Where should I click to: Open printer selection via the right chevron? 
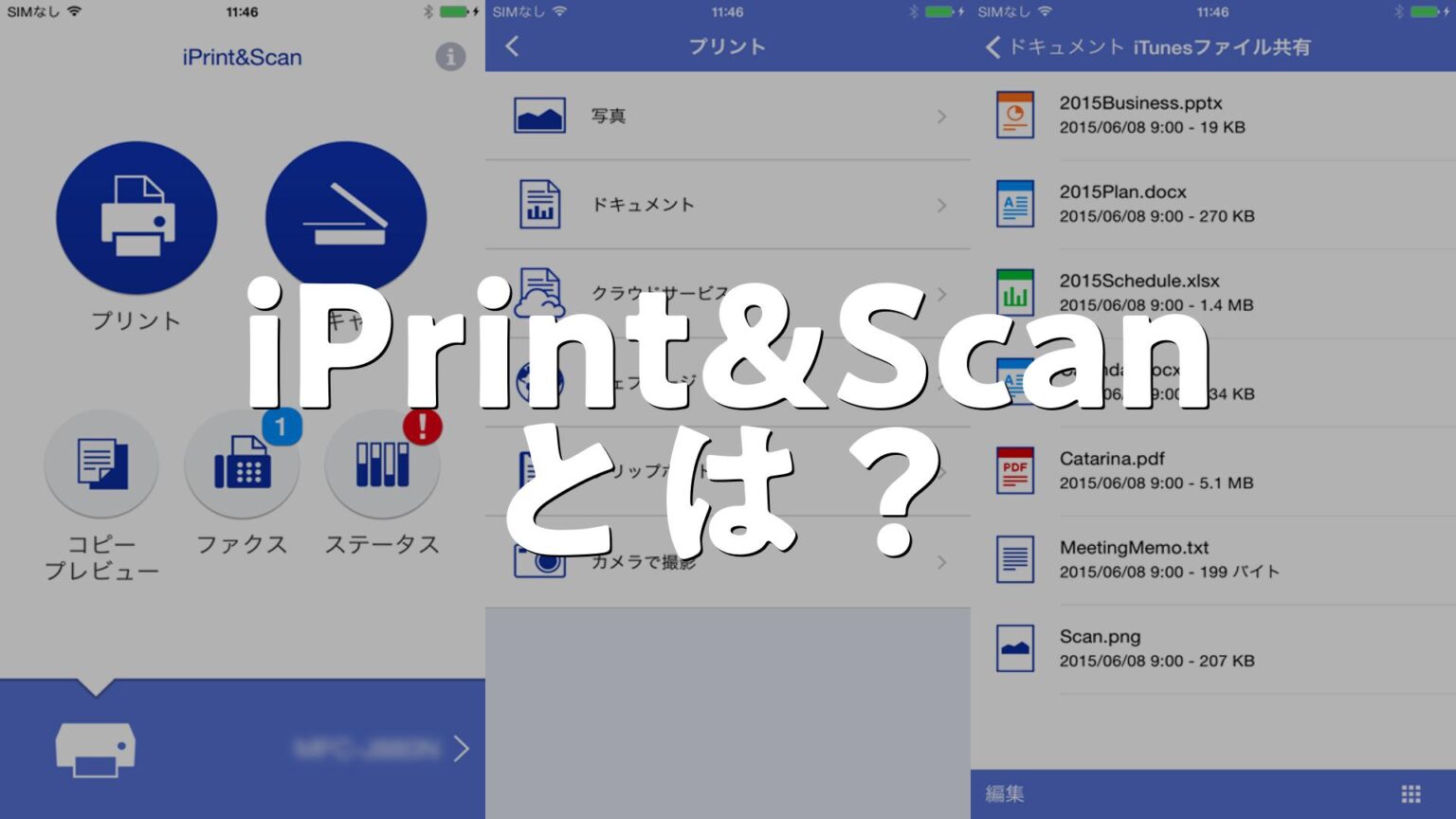pos(462,748)
